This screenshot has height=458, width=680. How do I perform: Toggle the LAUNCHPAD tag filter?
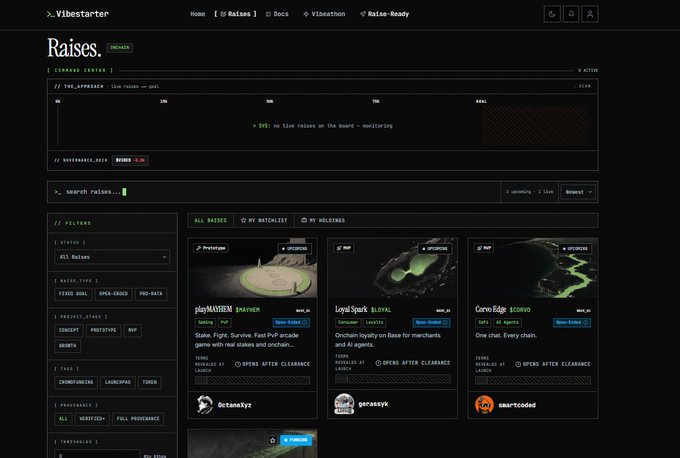point(118,382)
